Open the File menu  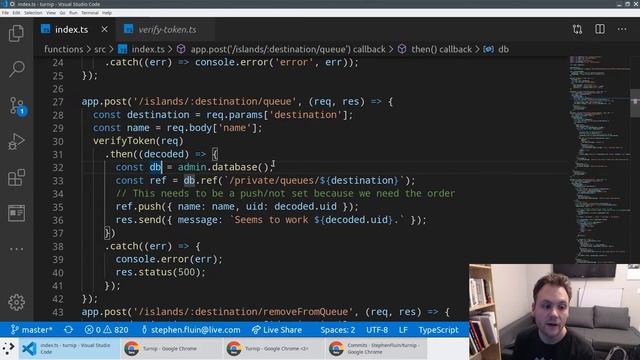click(x=5, y=13)
